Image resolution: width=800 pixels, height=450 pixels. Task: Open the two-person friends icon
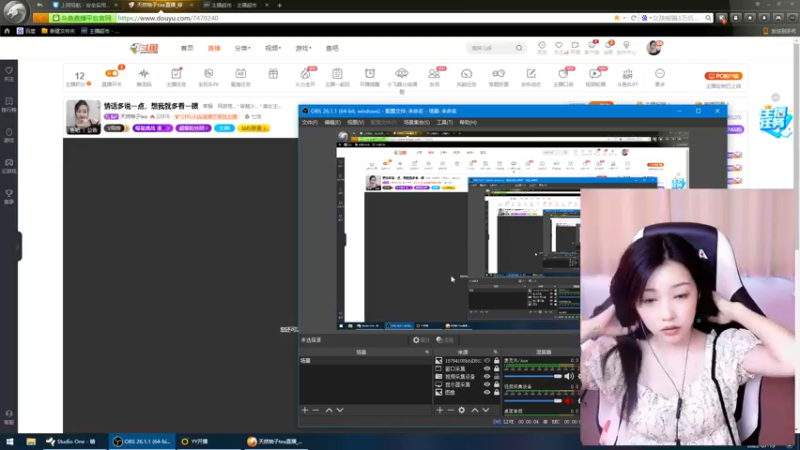coord(434,73)
